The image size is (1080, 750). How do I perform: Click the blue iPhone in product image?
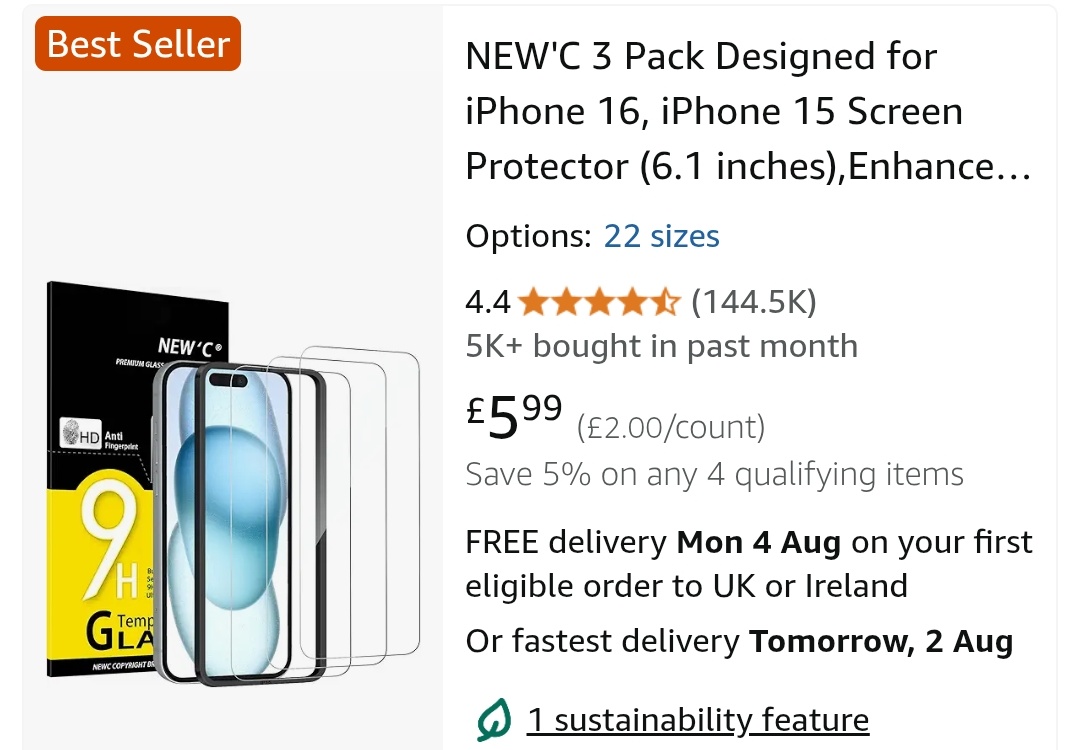coord(227,523)
